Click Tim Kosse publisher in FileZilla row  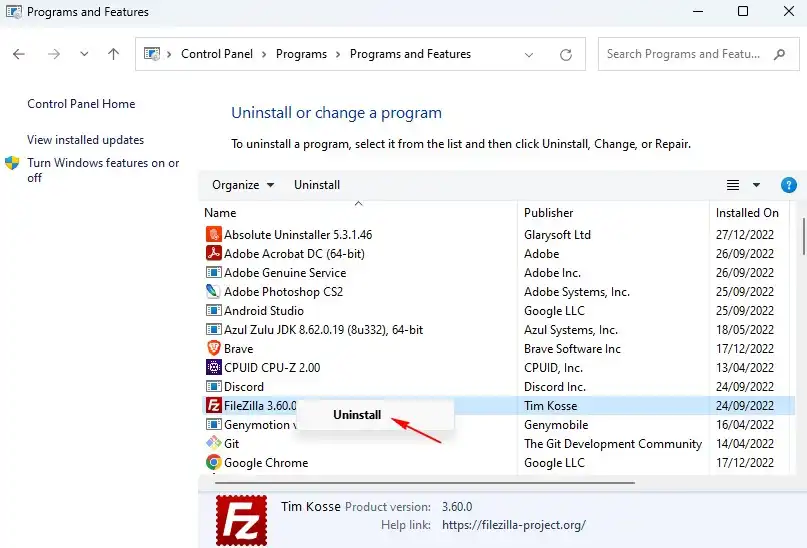[551, 406]
